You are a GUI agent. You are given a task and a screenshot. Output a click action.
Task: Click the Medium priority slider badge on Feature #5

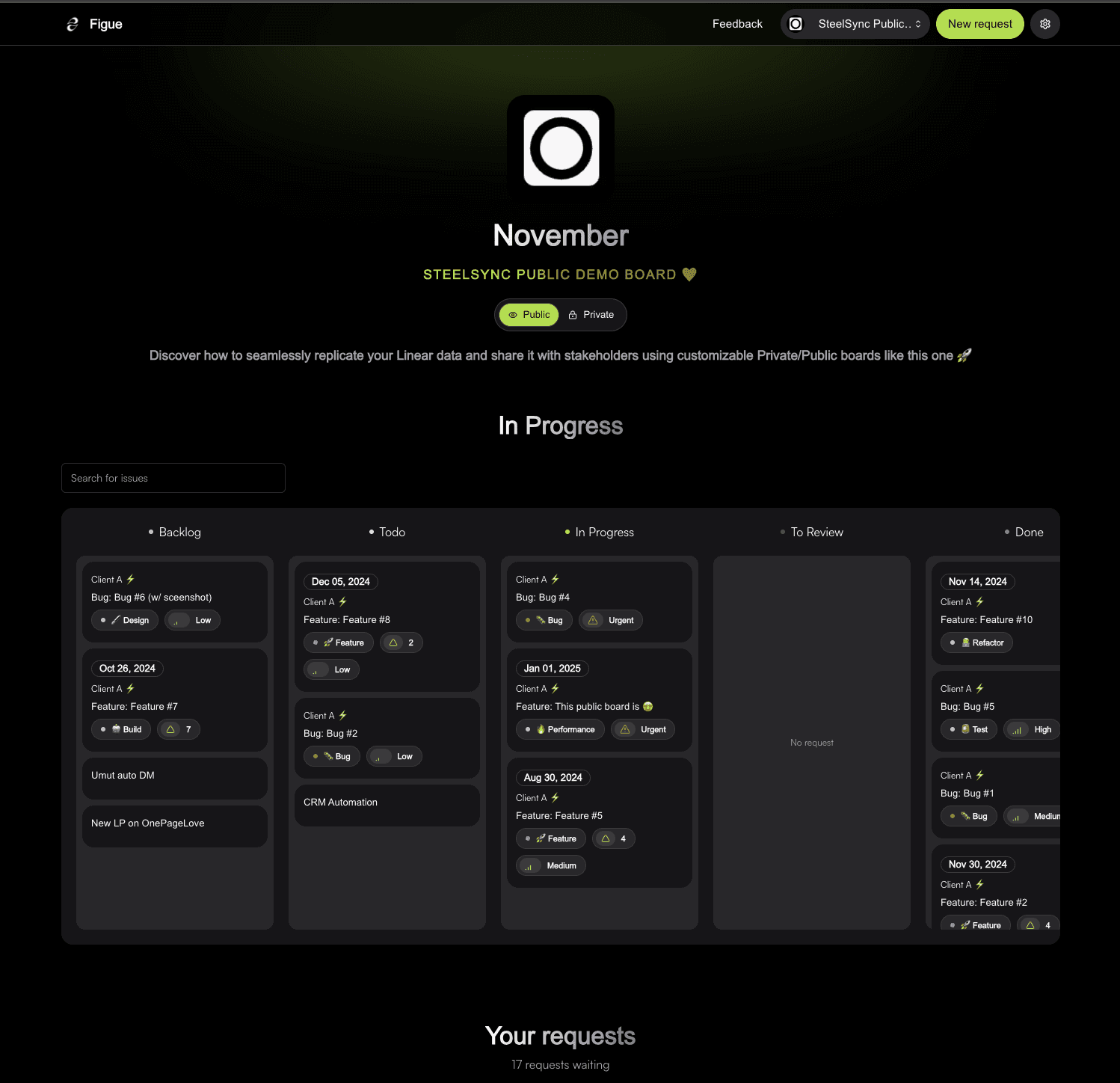coord(550,865)
